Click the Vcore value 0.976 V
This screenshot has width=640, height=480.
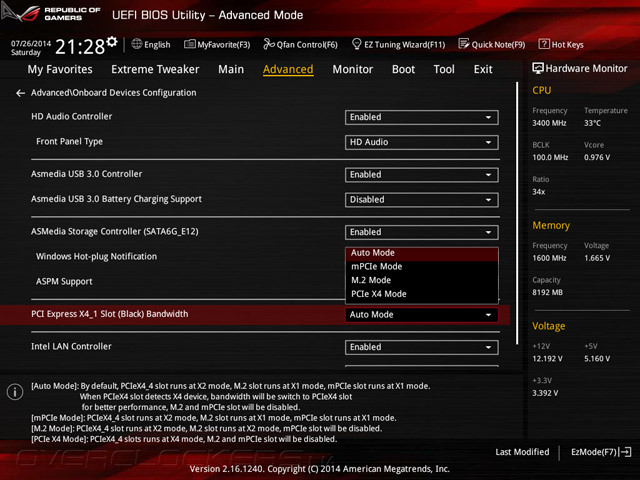pos(597,158)
